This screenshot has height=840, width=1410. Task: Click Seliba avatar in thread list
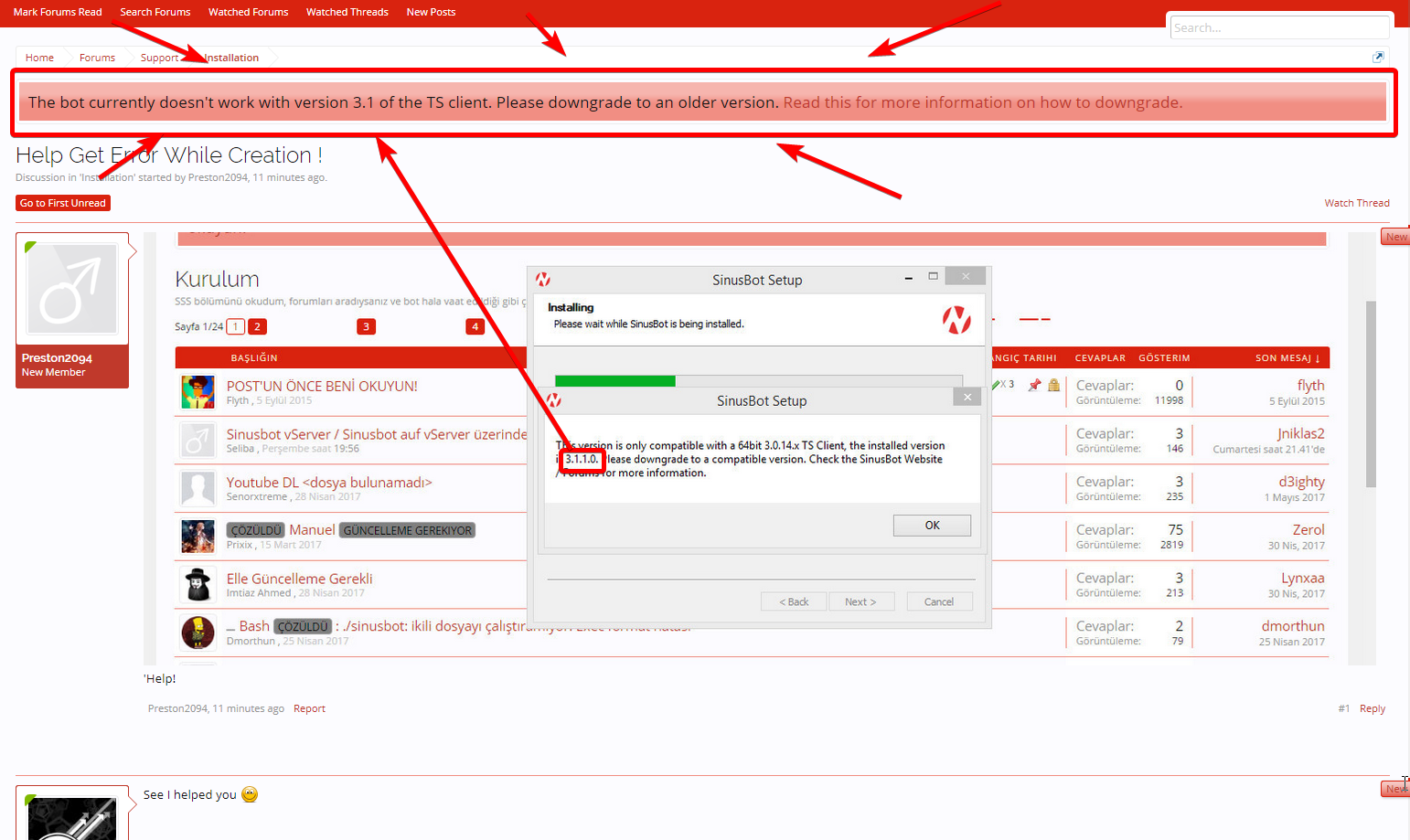tap(198, 441)
